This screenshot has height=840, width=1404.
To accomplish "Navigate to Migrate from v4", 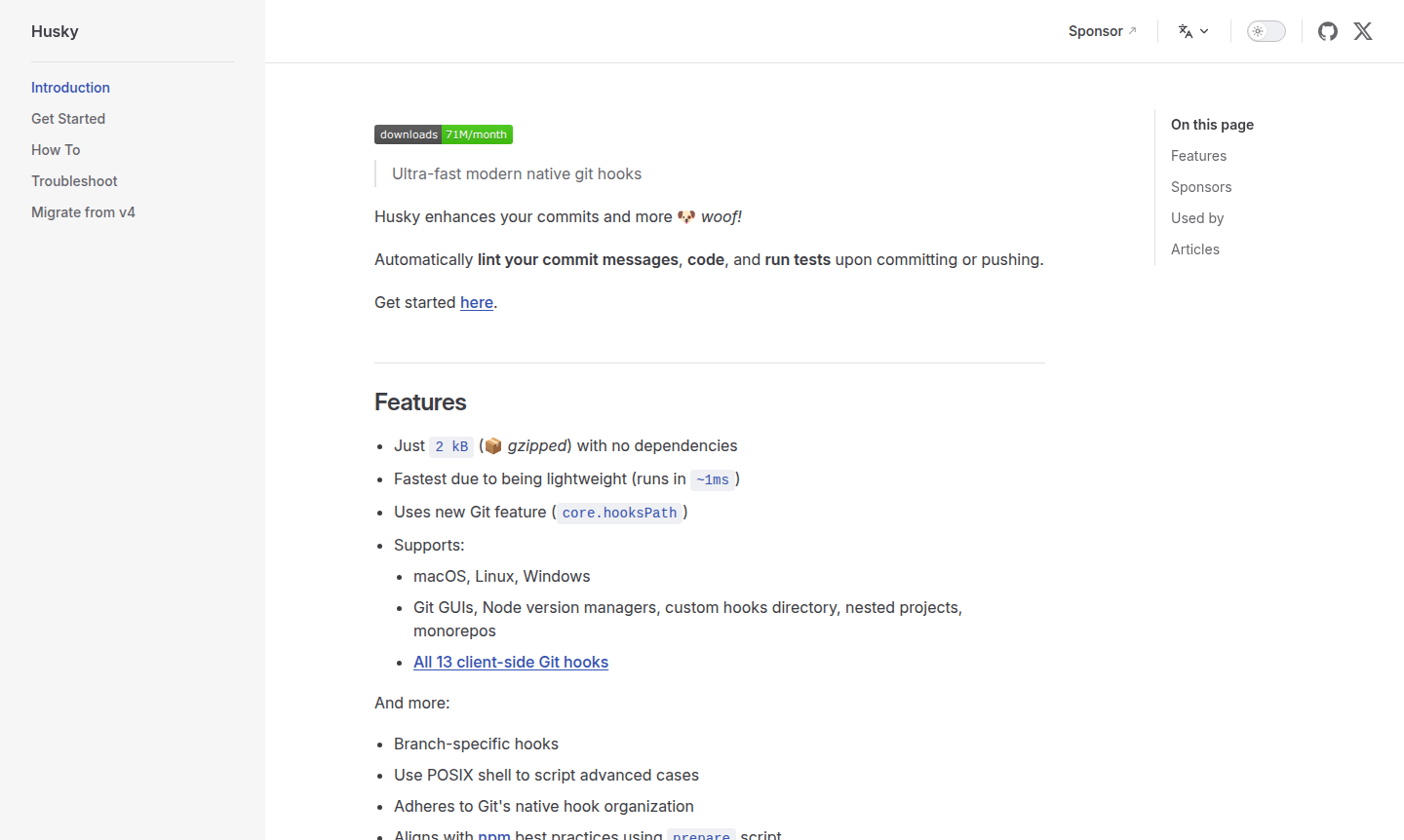I will pyautogui.click(x=83, y=212).
